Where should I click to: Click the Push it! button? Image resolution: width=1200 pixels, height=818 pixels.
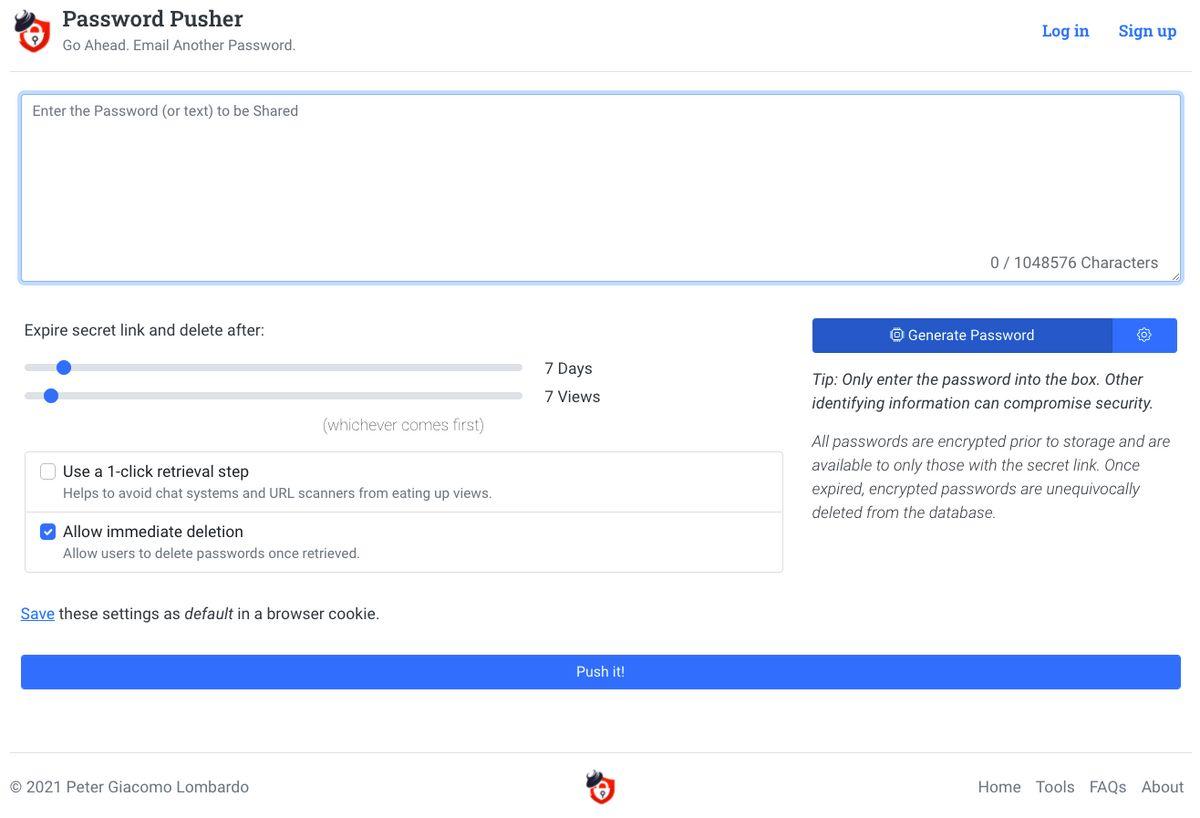(600, 672)
